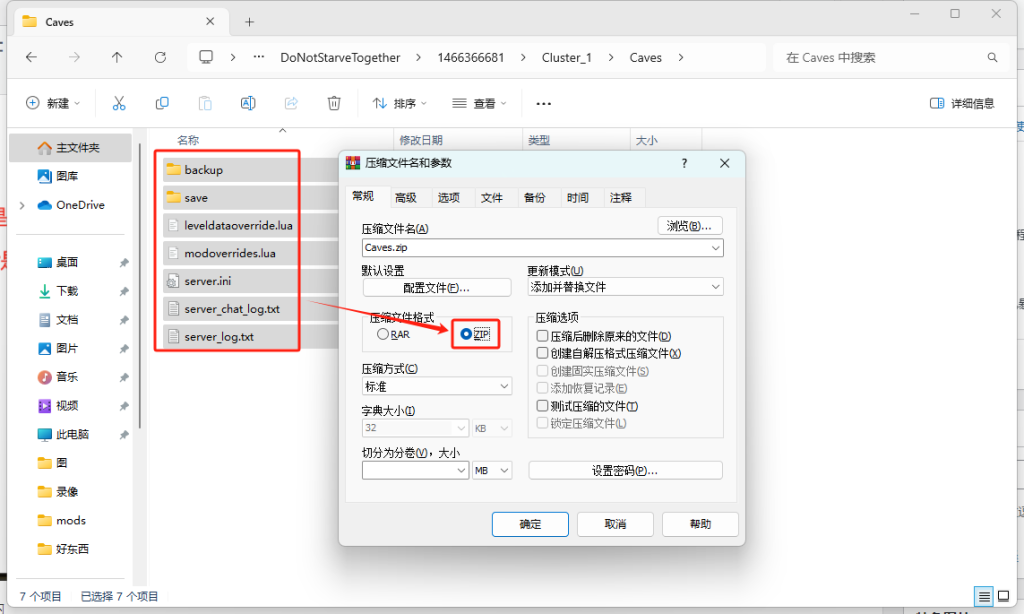
Task: Click the Share icon in toolbar
Action: [291, 103]
